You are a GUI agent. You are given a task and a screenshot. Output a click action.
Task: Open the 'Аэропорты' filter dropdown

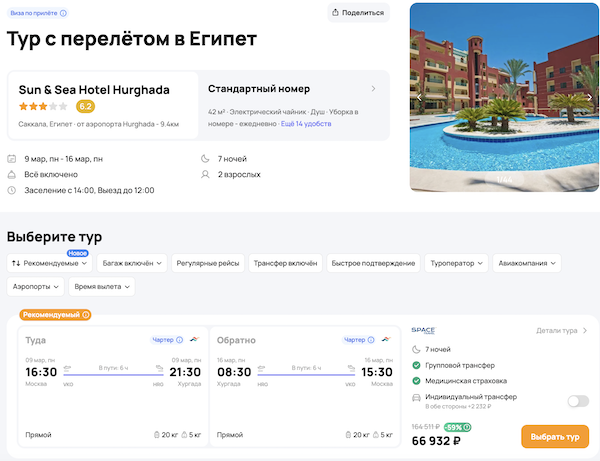pos(36,287)
